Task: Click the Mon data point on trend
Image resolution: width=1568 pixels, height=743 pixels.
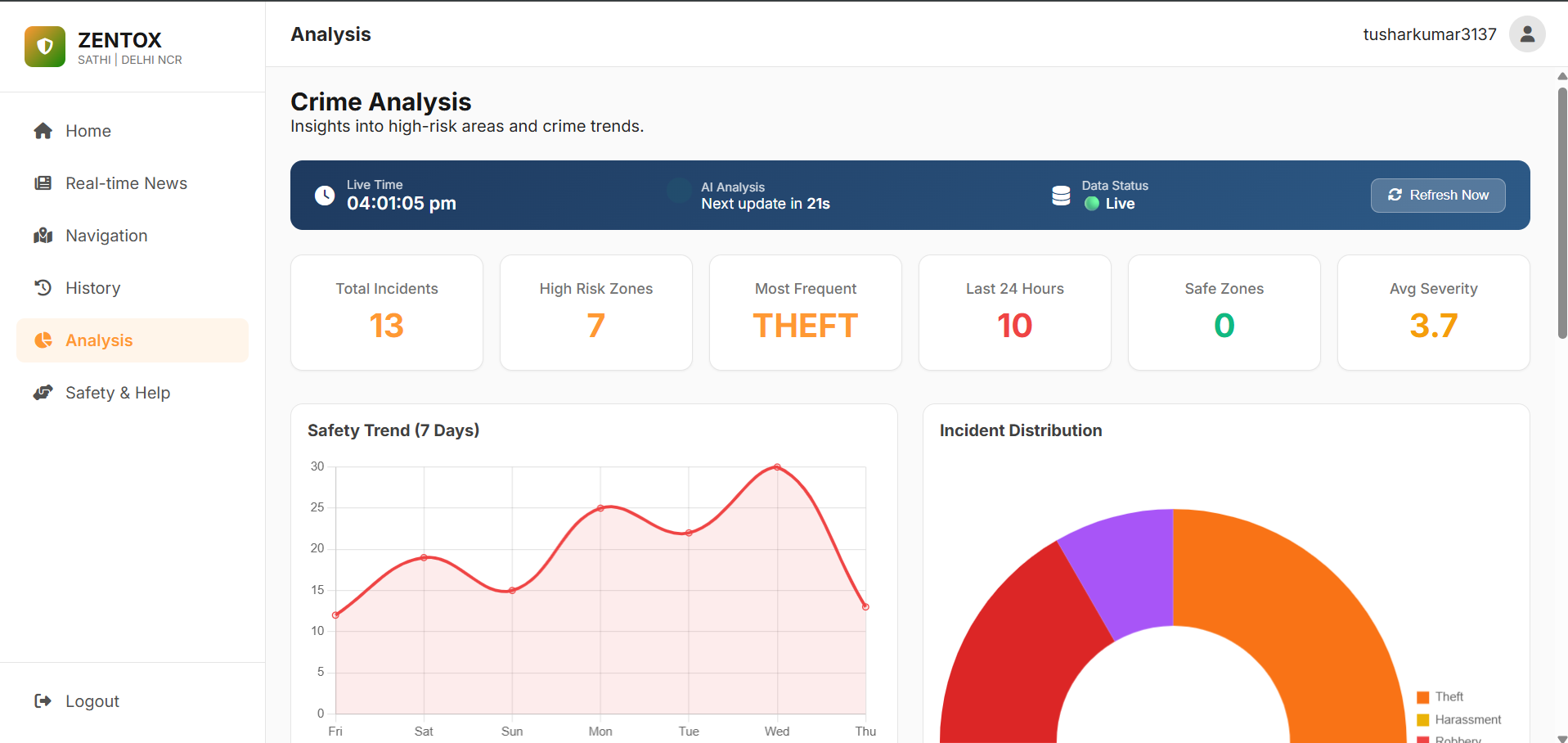Action: (x=600, y=508)
